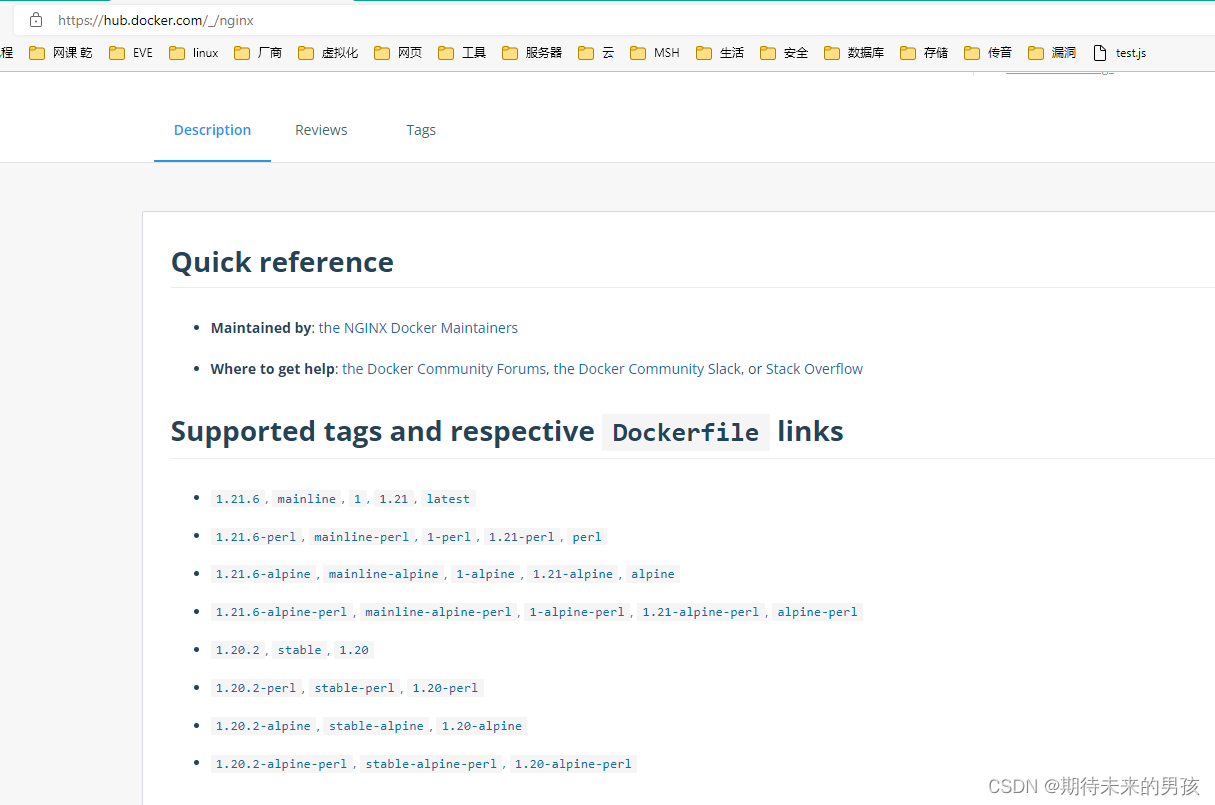The width and height of the screenshot is (1215, 805).
Task: Open the 云 bookmark folder
Action: click(596, 53)
